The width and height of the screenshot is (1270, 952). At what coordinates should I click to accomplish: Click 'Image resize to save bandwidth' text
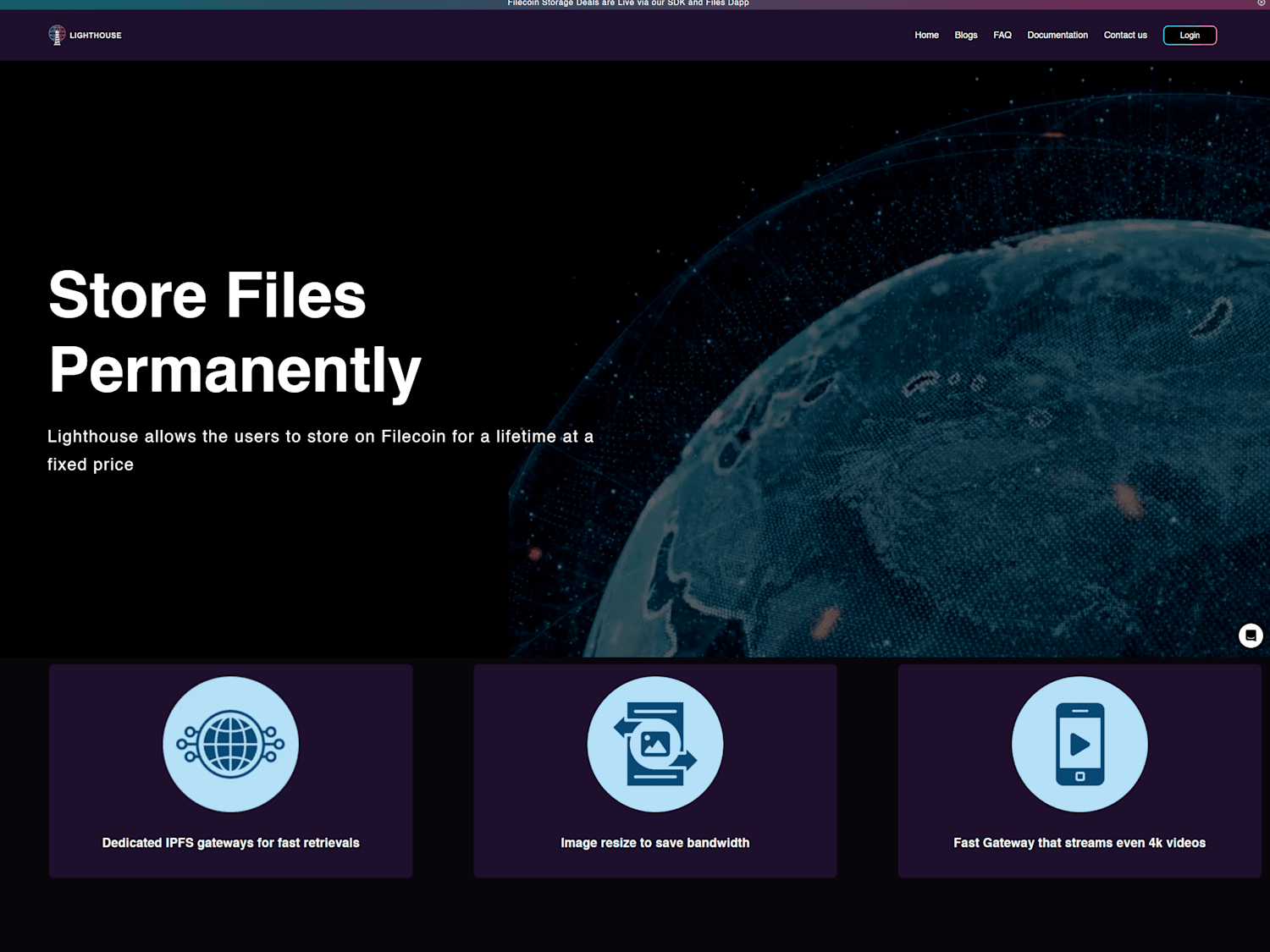(x=655, y=843)
